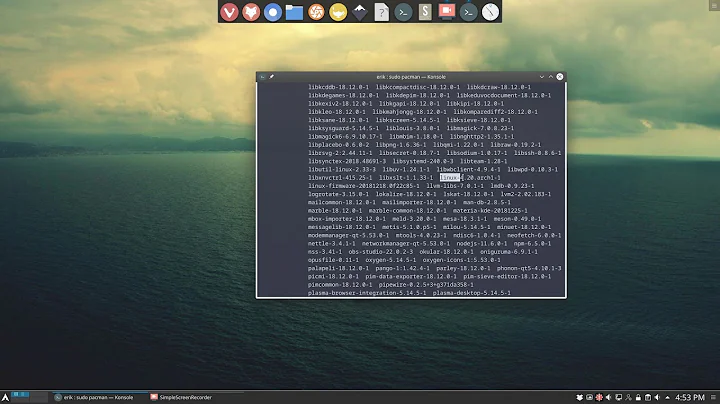Open the yellow genie lamp app in the dock
Viewport: 720px width, 404px height.
338,12
